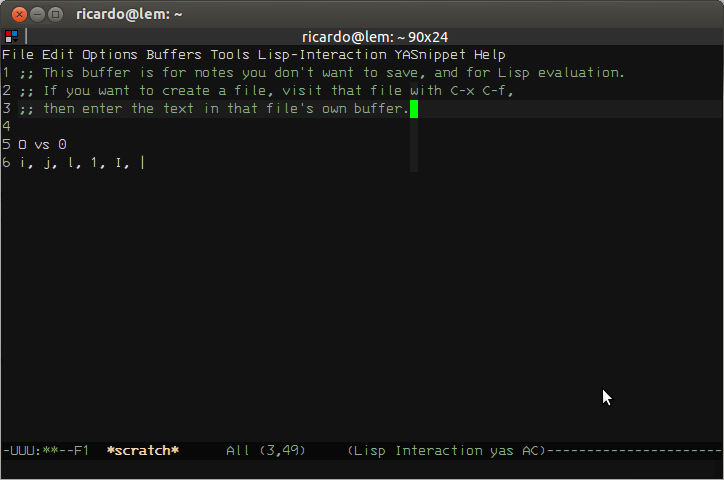Open the Buffers menu
This screenshot has width=724, height=480.
click(174, 54)
